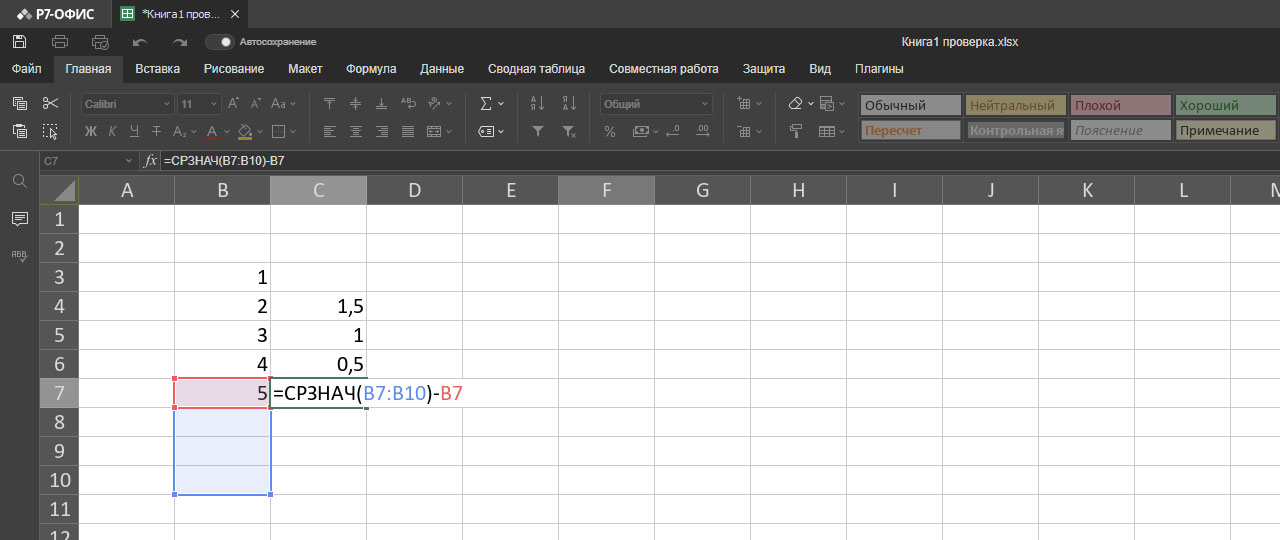1280x540 pixels.
Task: Open Search from the left sidebar
Action: (19, 181)
